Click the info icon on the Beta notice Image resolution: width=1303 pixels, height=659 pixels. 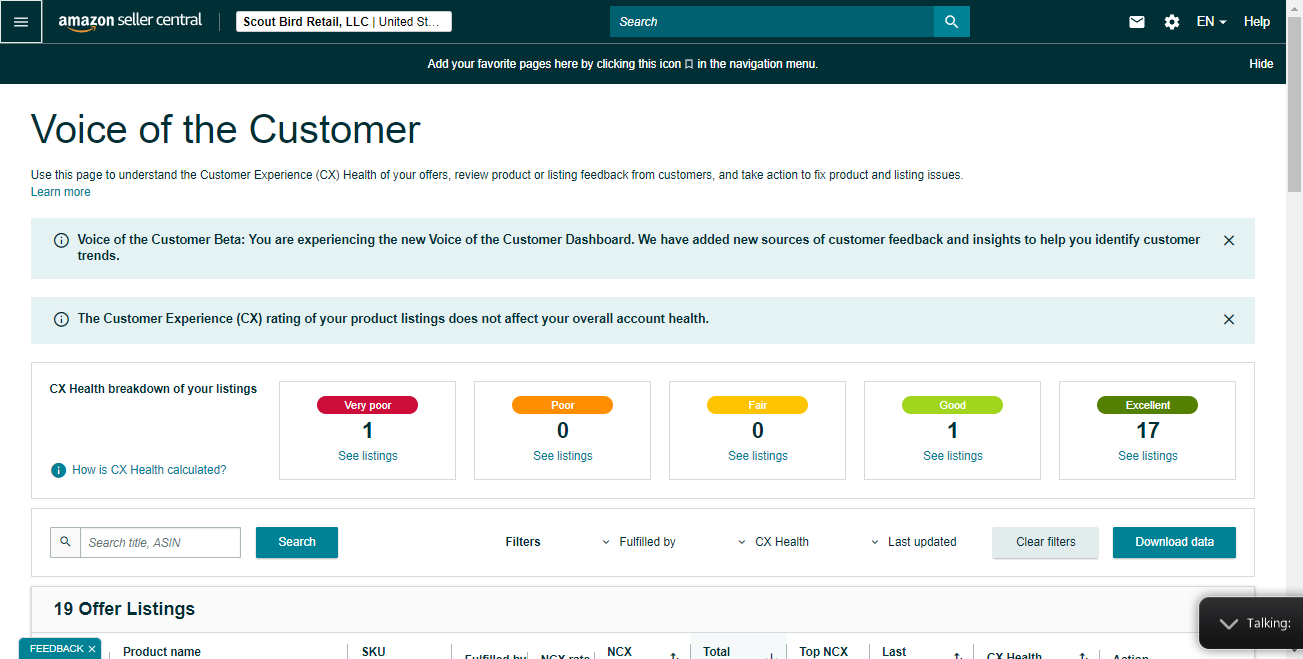click(61, 240)
